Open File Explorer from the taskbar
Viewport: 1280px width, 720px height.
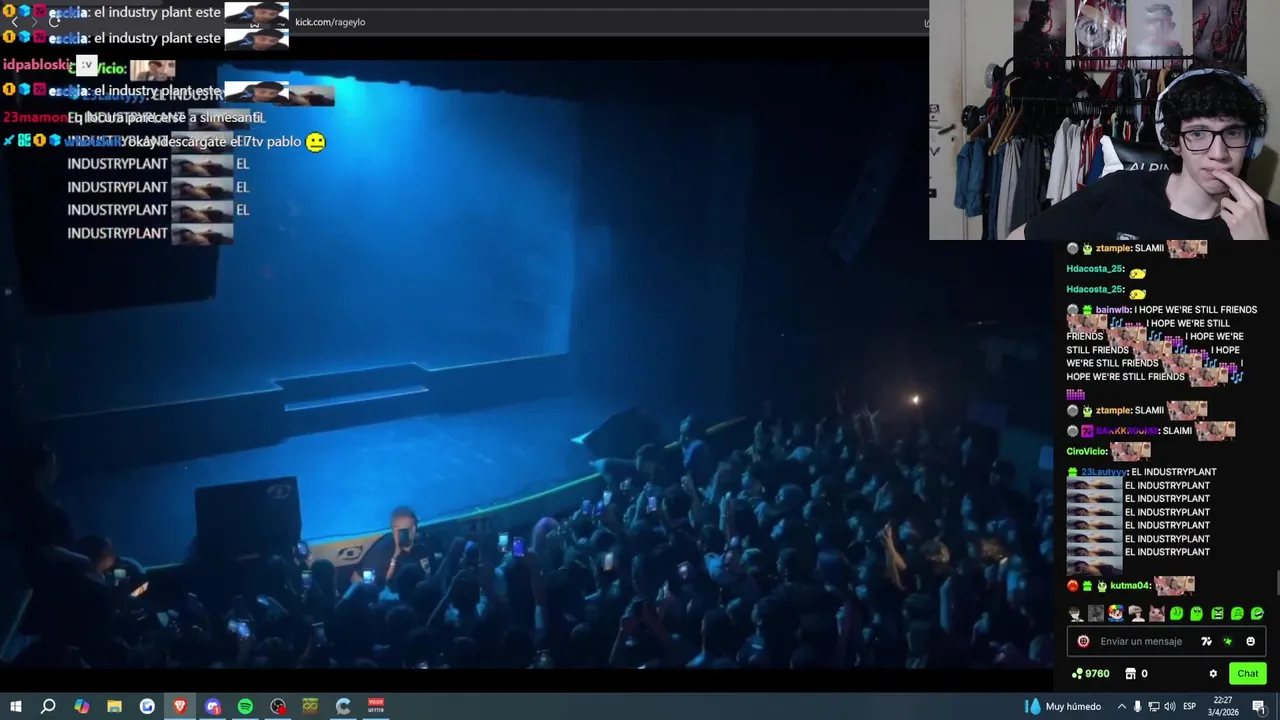point(114,706)
